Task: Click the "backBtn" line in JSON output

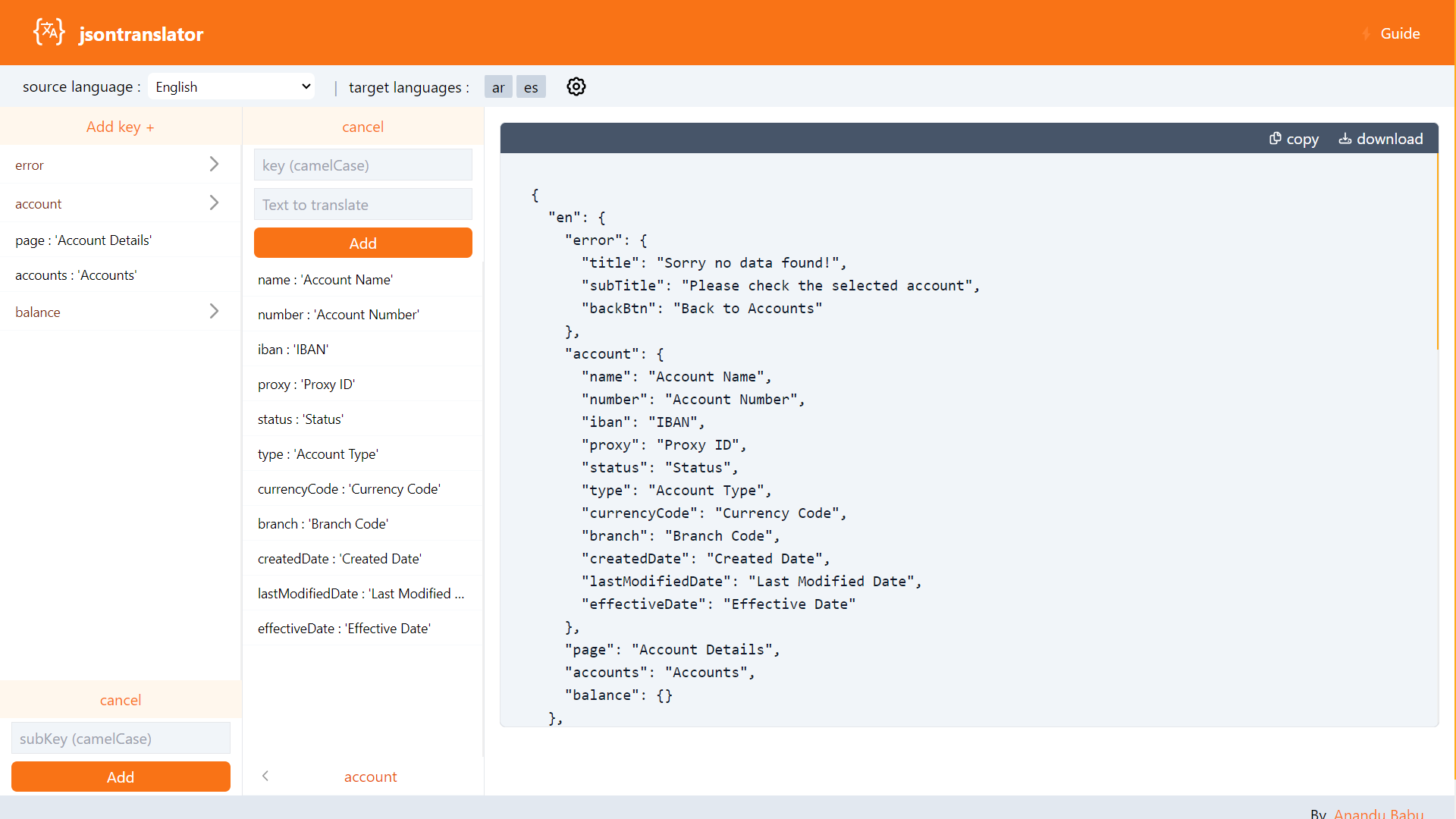Action: [x=701, y=308]
